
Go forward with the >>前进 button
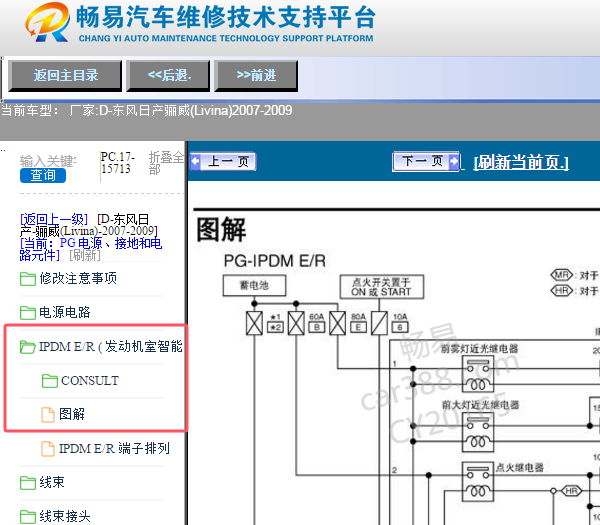coord(256,75)
